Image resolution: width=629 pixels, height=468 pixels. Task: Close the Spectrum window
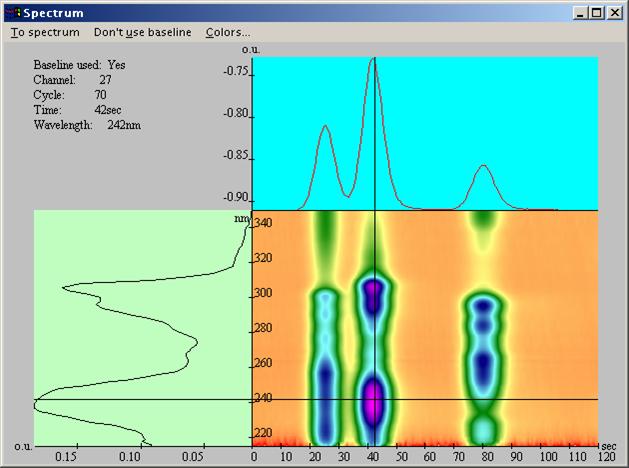point(615,13)
